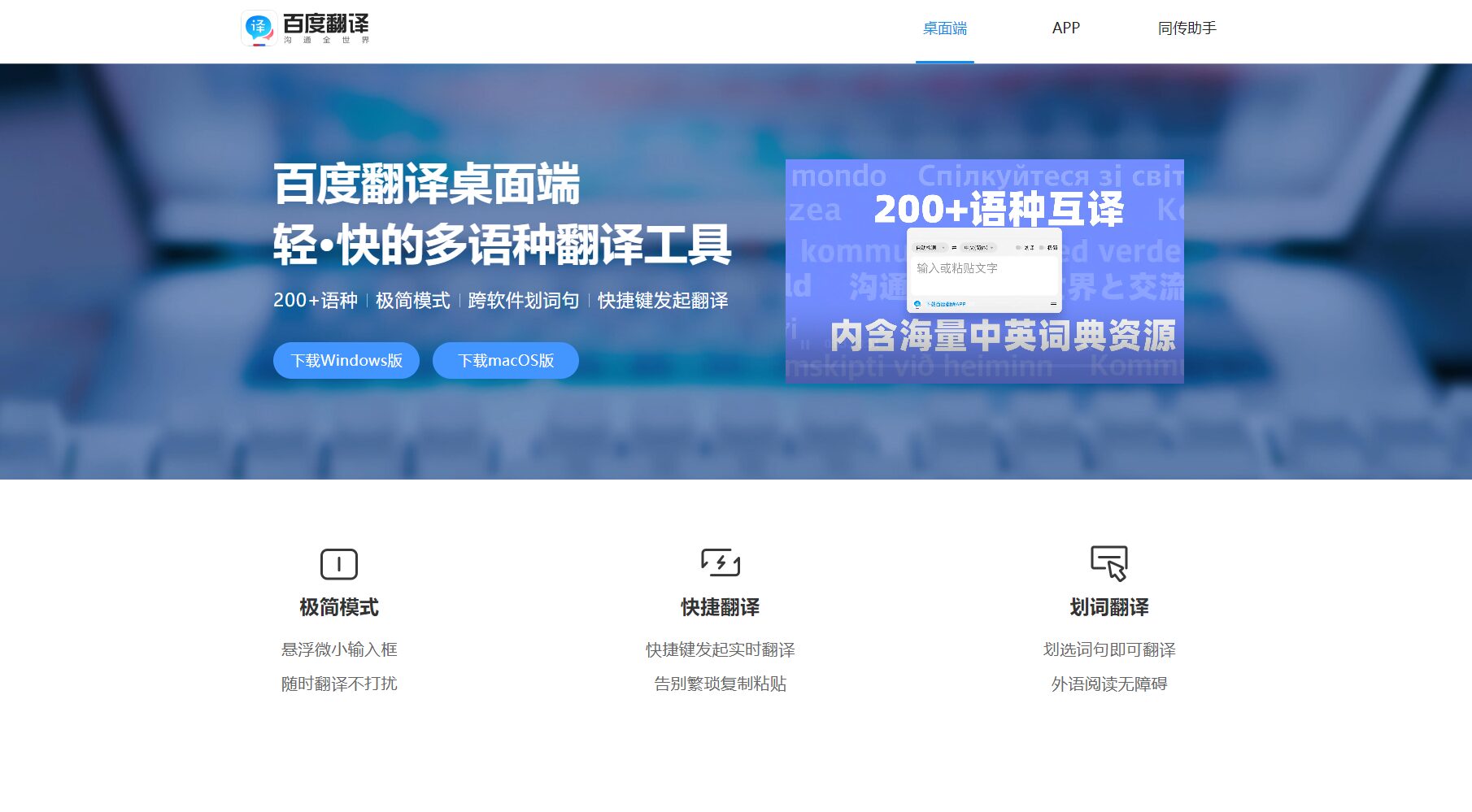The height and width of the screenshot is (812, 1472).
Task: Click the 200+语种互译 promo banner title
Action: [999, 209]
